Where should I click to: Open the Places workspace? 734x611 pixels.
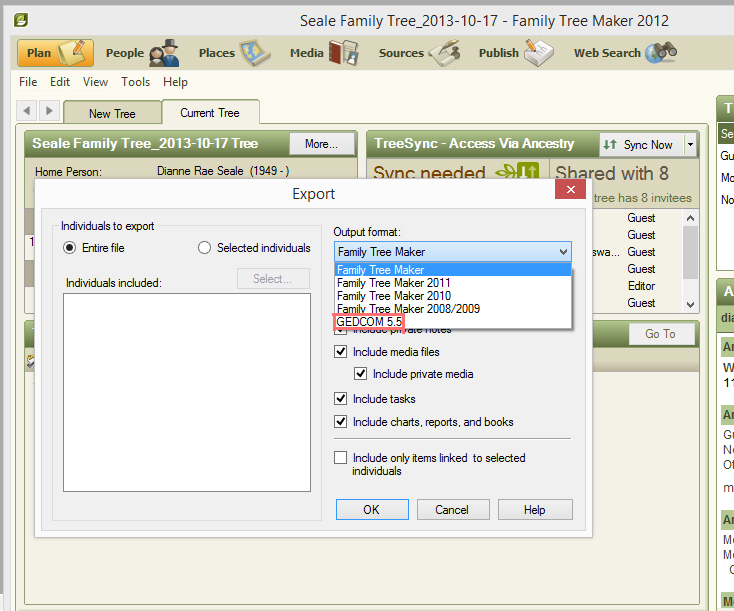tap(234, 53)
